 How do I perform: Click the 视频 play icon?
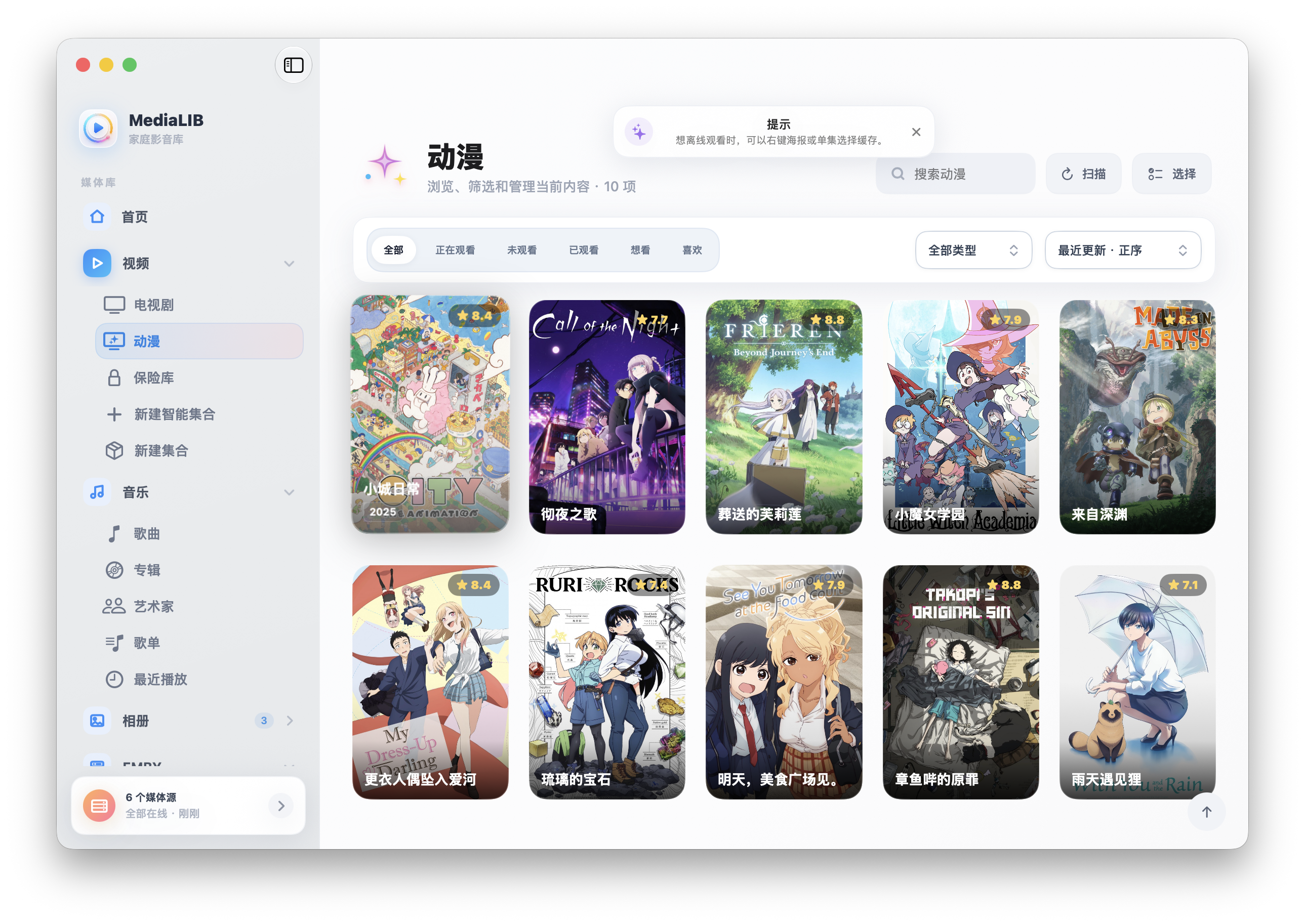pyautogui.click(x=97, y=263)
